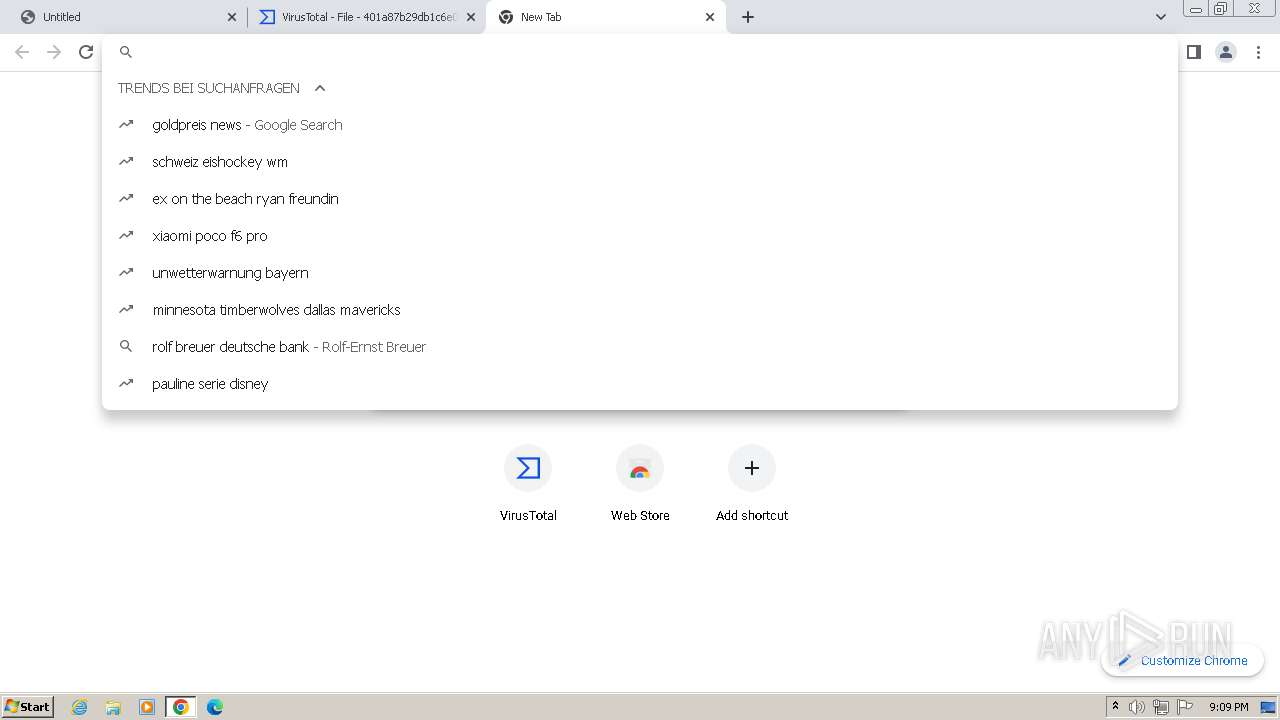Close the VirusTotal tab
This screenshot has width=1280, height=720.
[471, 17]
